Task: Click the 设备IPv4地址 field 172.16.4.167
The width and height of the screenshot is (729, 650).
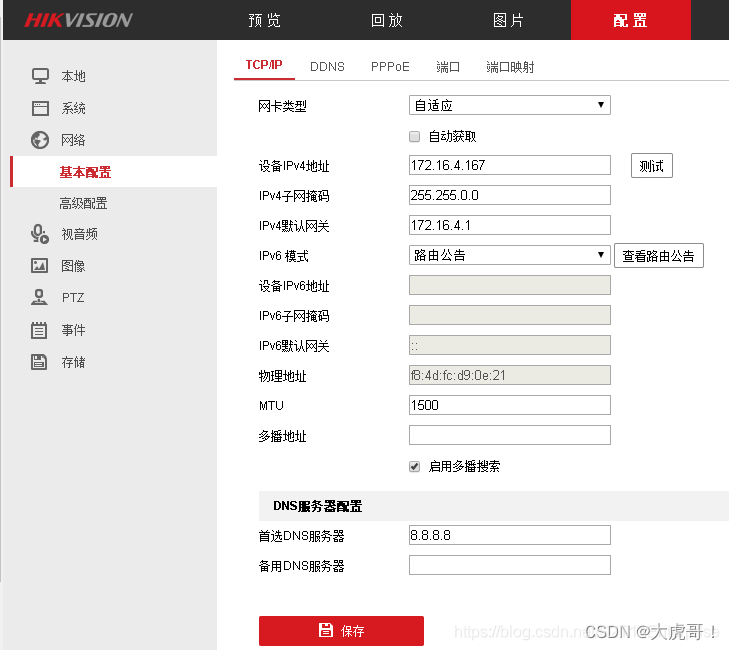Action: point(510,165)
